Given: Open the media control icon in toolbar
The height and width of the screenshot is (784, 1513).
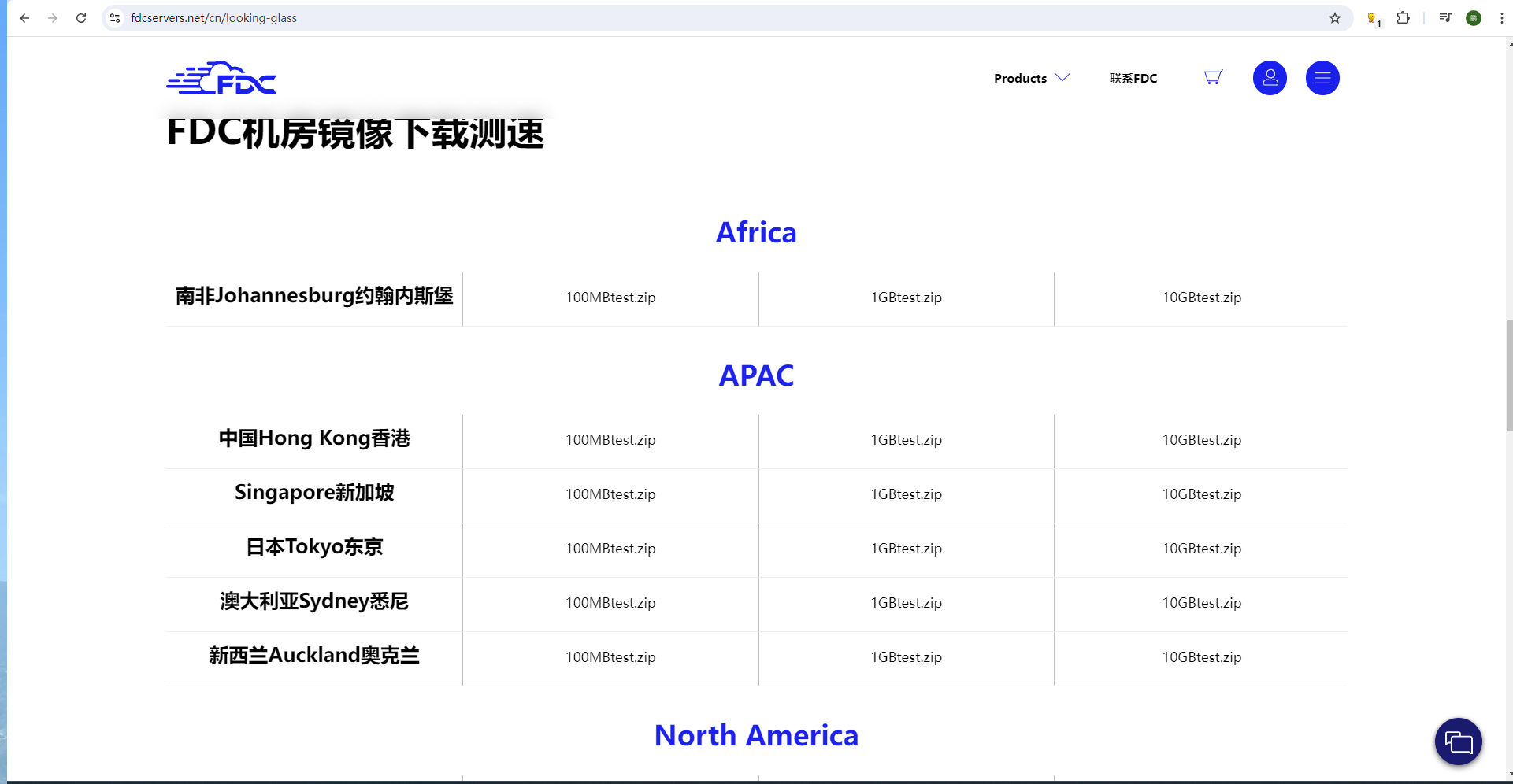Looking at the screenshot, I should (x=1444, y=18).
